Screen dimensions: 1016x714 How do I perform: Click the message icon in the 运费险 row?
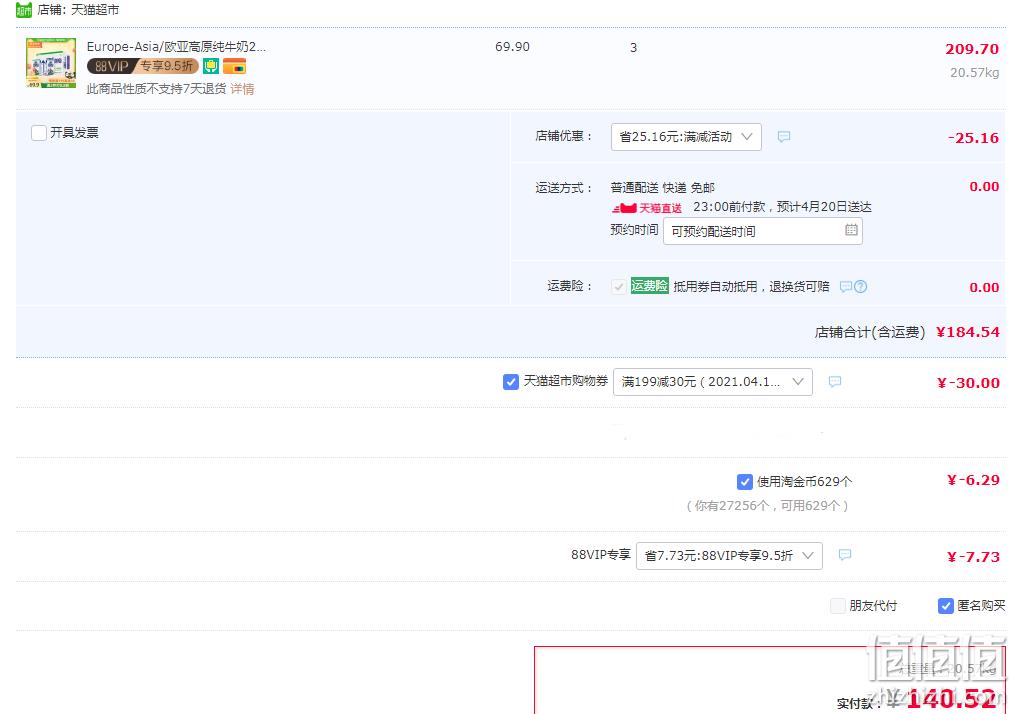(x=846, y=286)
